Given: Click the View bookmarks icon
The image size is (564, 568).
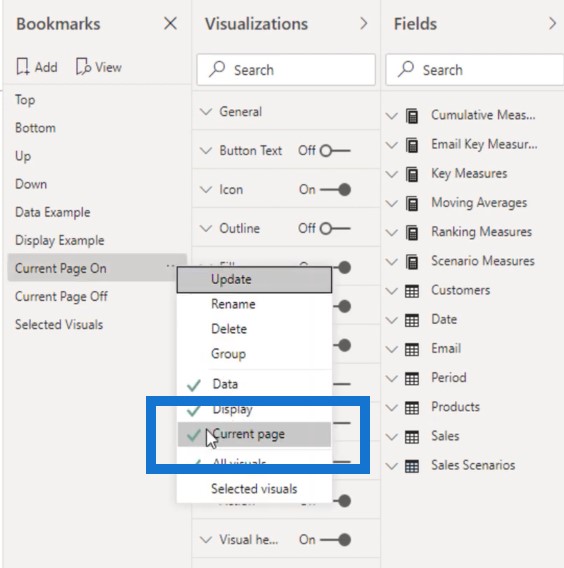Looking at the screenshot, I should pos(83,67).
